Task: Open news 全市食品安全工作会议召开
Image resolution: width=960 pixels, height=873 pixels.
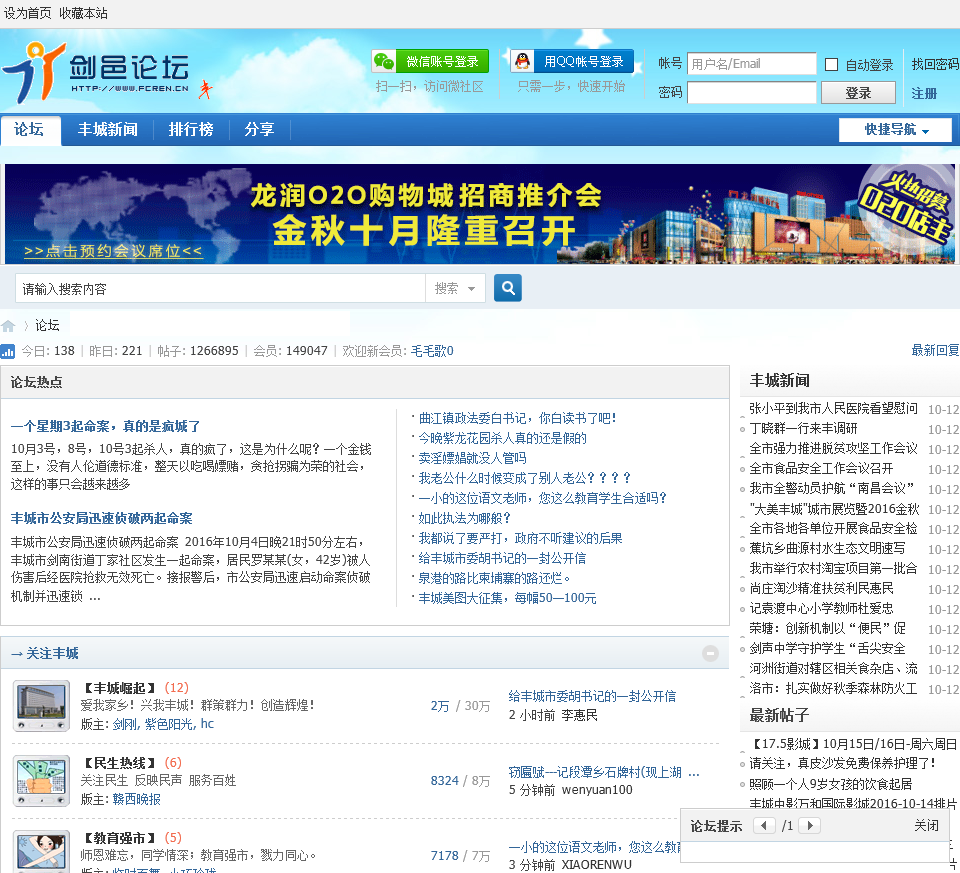Action: (x=821, y=468)
